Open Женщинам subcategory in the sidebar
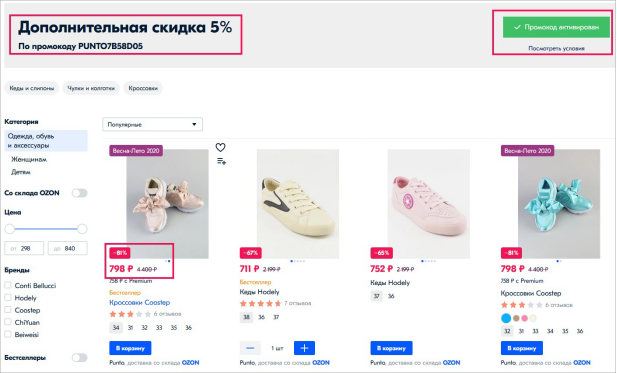This screenshot has width=617, height=373. click(x=29, y=159)
